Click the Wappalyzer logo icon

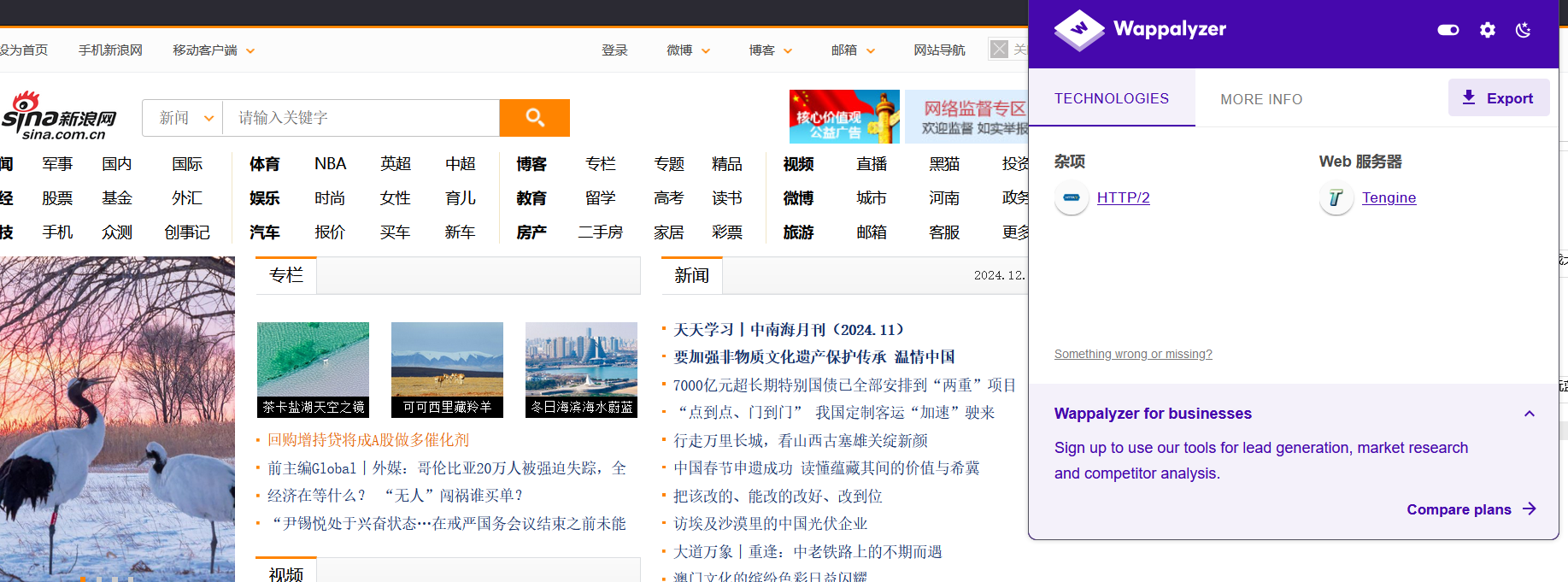click(x=1079, y=30)
